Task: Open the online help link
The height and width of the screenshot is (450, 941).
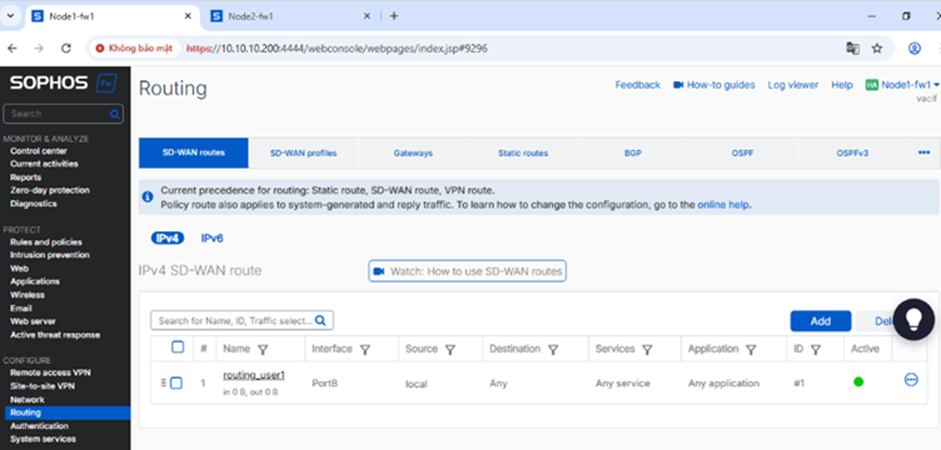Action: [x=723, y=205]
